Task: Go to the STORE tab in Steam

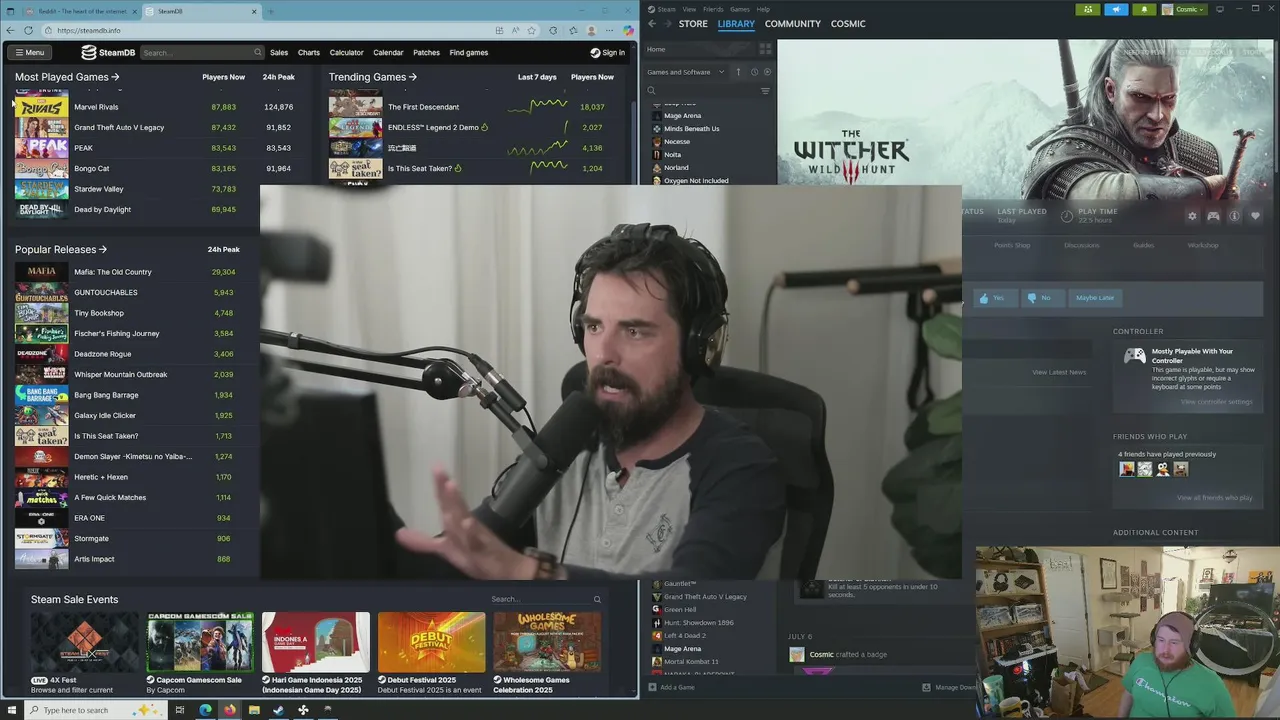Action: 693,23
